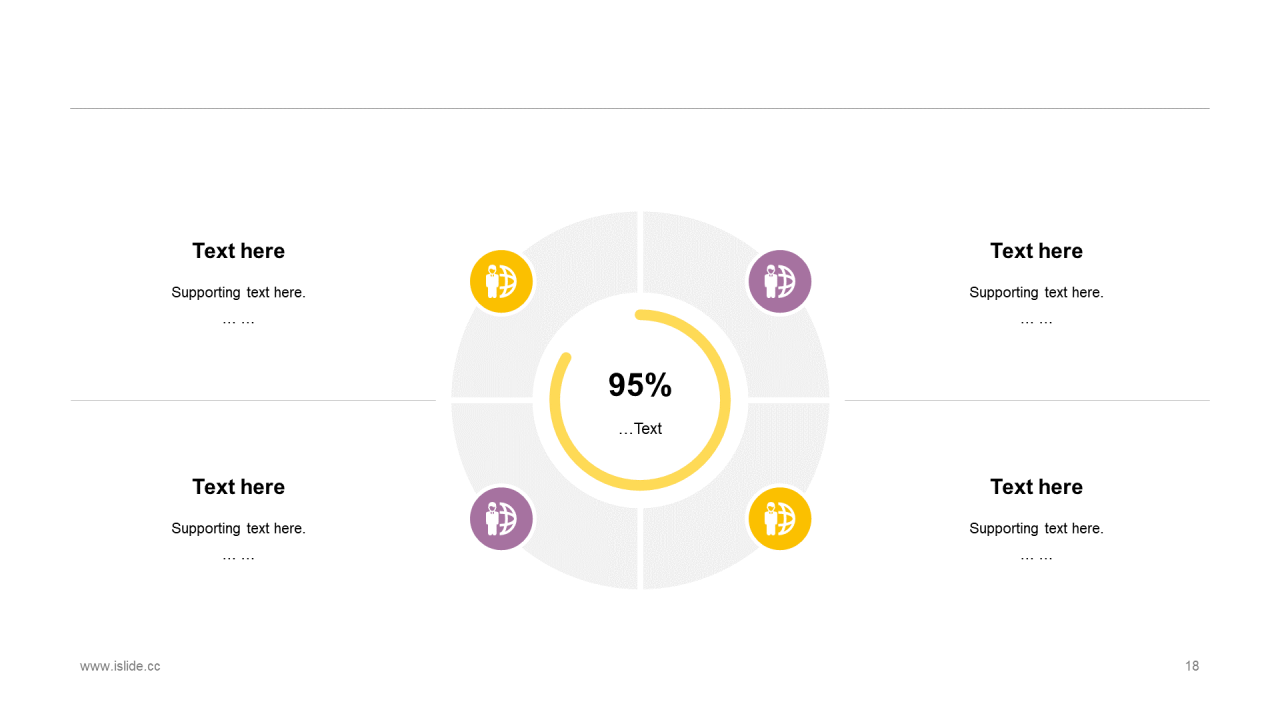
Task: Click the bottom-left purple globe person icon
Action: pos(501,519)
